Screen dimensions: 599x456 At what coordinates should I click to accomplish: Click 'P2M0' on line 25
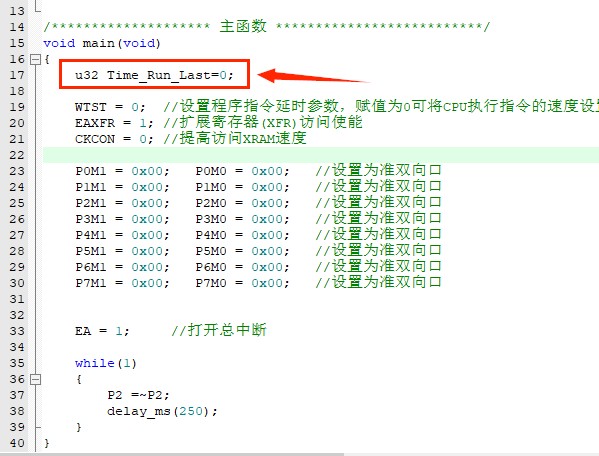click(x=211, y=203)
